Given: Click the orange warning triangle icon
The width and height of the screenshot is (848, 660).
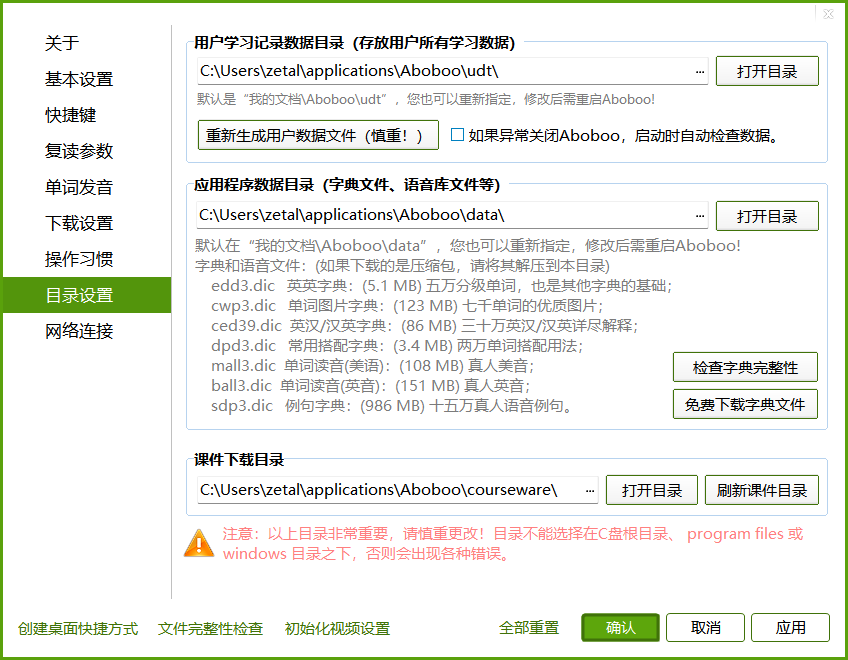Looking at the screenshot, I should click(x=199, y=544).
